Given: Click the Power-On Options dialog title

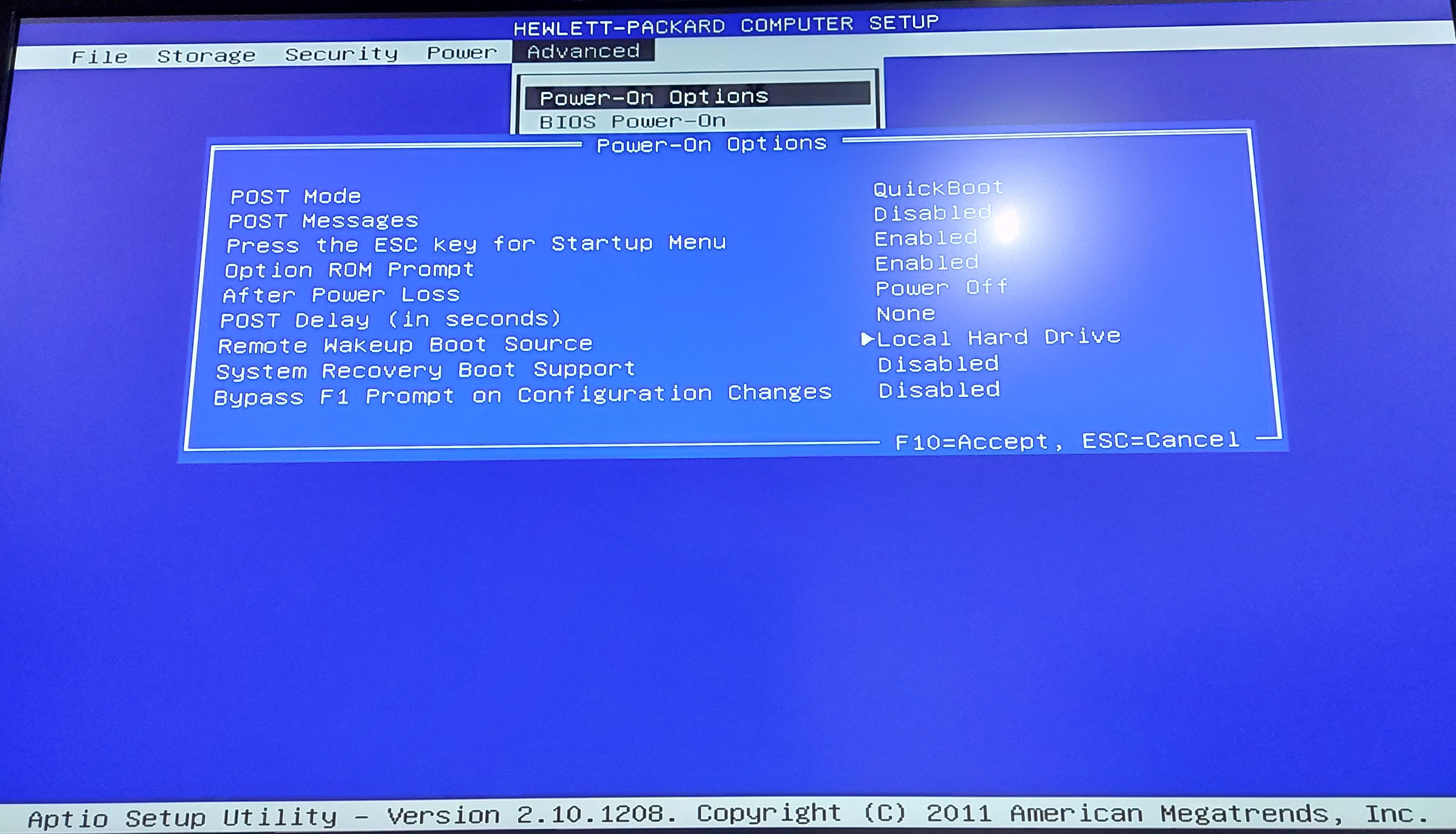Looking at the screenshot, I should point(712,144).
